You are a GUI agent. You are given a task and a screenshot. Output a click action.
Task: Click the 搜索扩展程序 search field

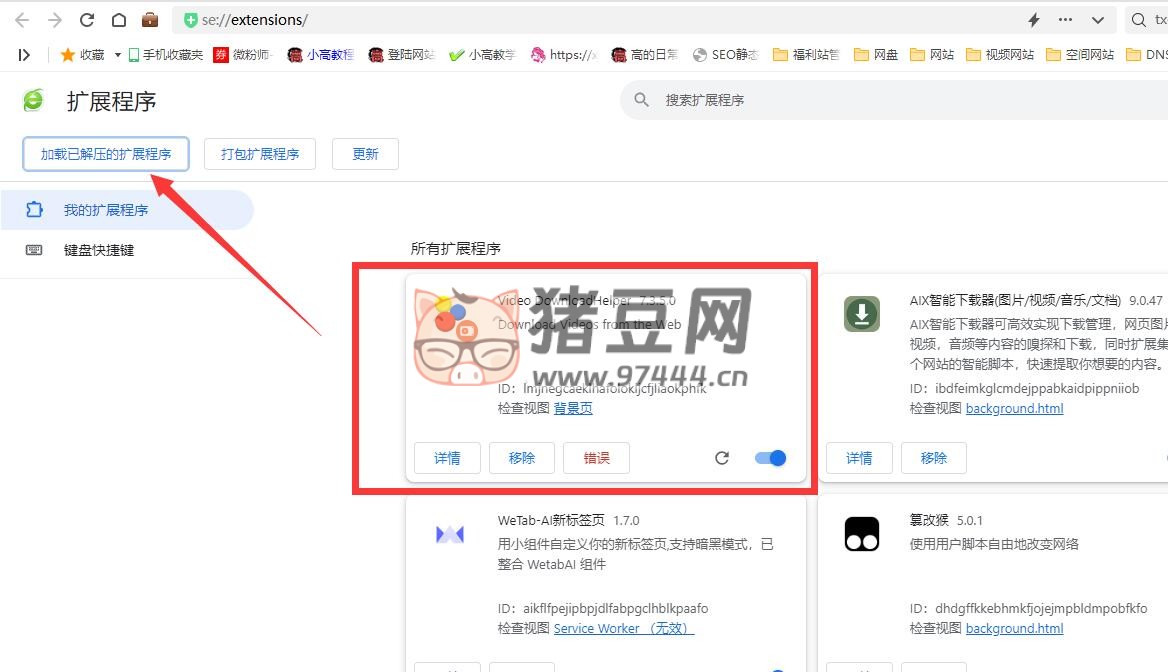point(800,100)
